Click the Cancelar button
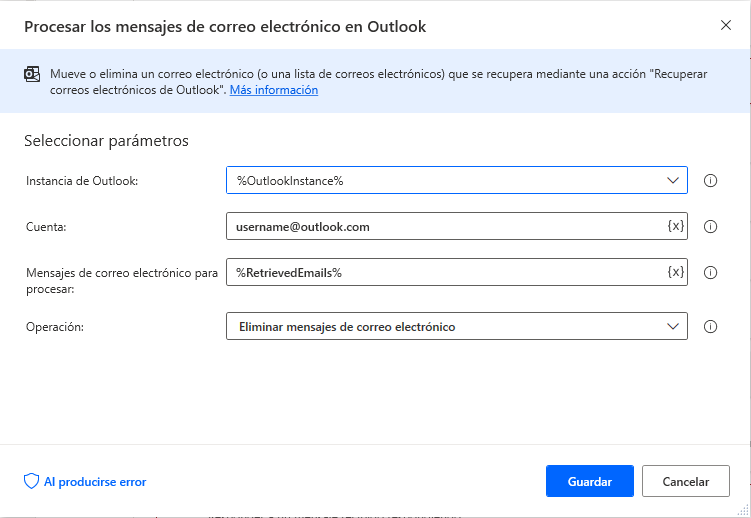 [x=685, y=481]
